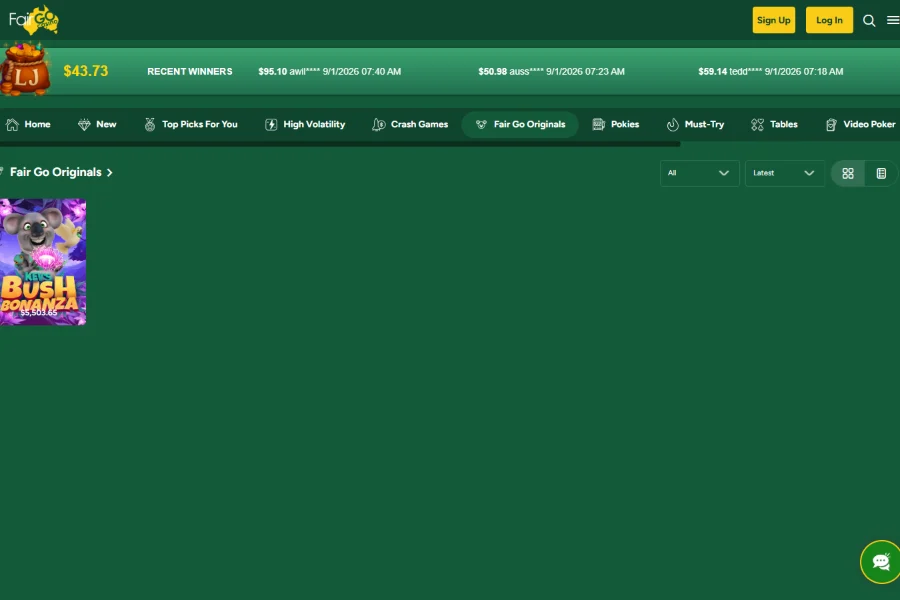The height and width of the screenshot is (600, 900).
Task: Click the $43.73 jackpot amount
Action: (86, 71)
